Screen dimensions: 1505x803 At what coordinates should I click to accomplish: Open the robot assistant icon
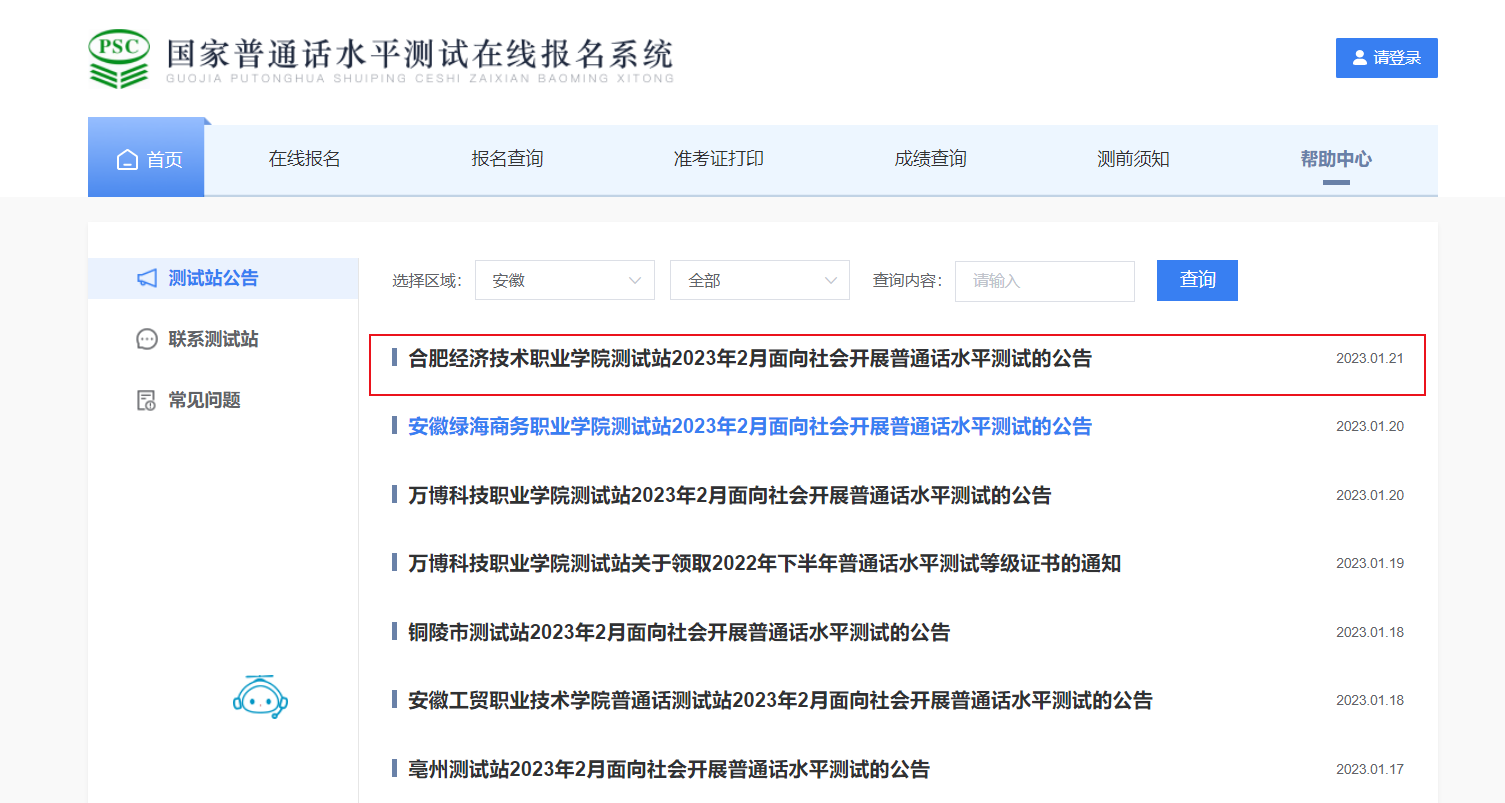(260, 695)
